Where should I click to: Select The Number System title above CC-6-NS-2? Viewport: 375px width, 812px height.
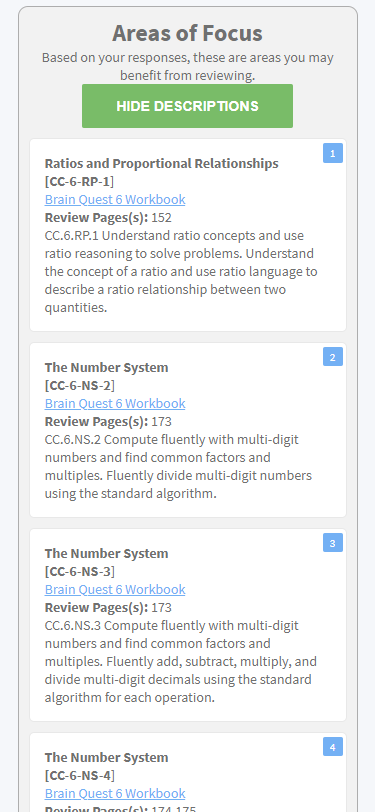[106, 368]
